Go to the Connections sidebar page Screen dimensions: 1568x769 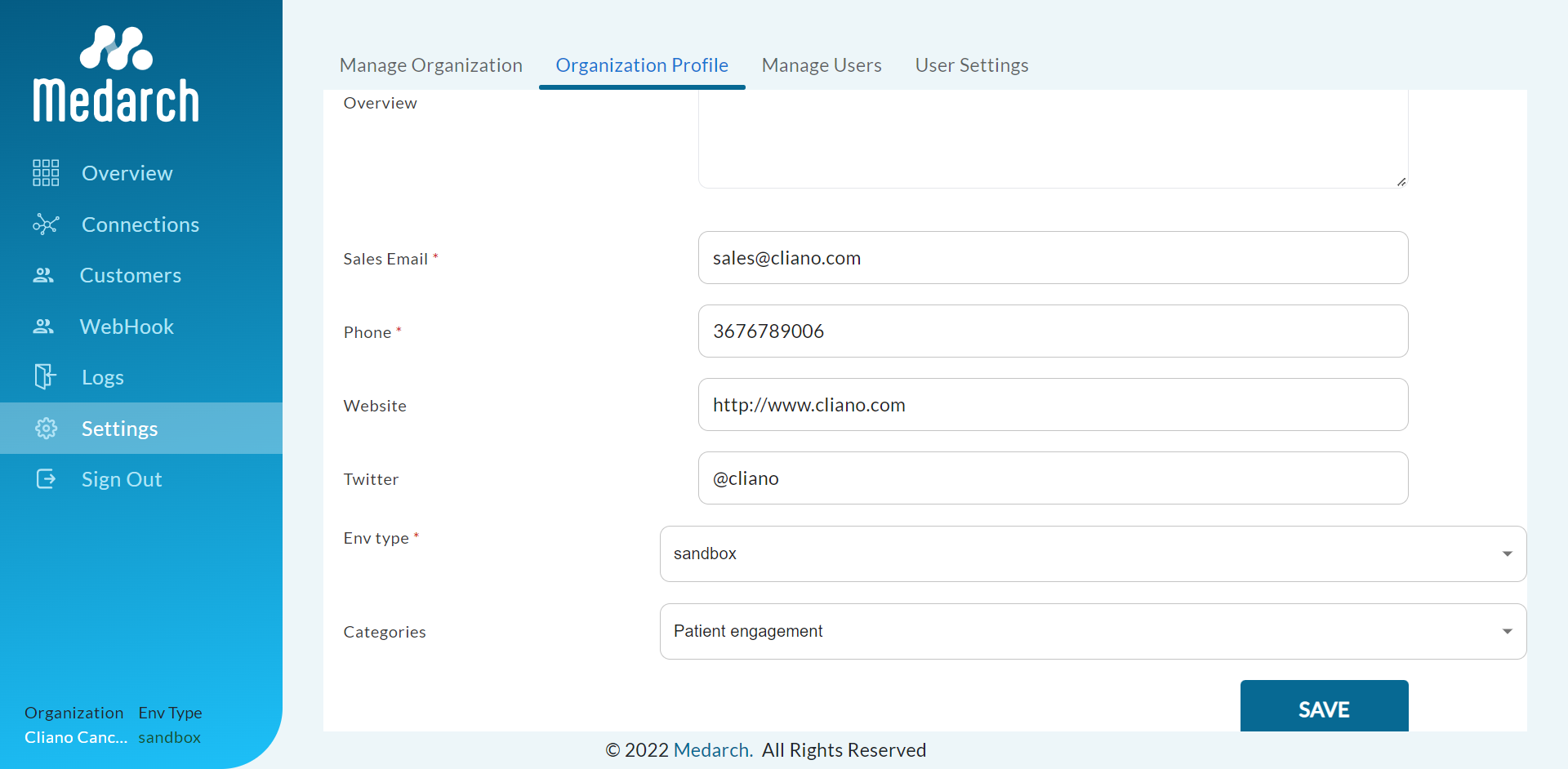tap(140, 224)
